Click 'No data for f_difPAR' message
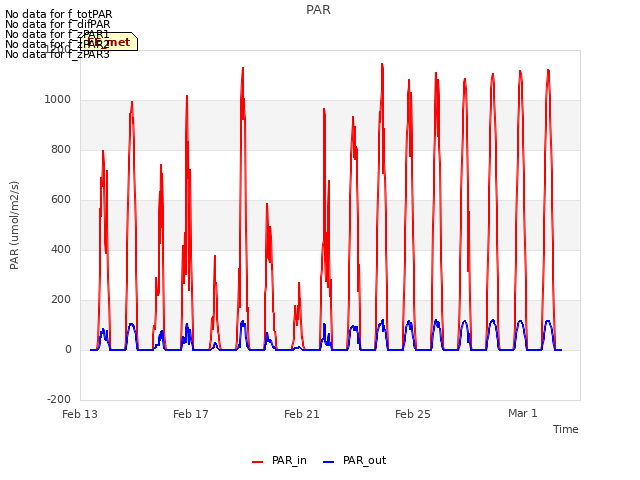The image size is (640, 480). pos(58,24)
